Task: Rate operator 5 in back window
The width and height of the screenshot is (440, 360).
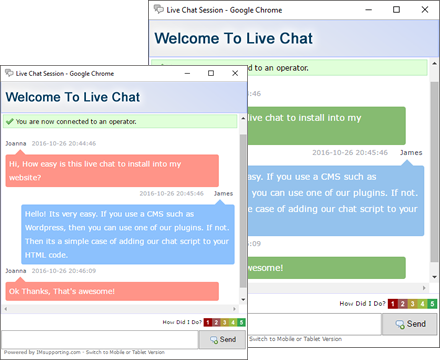Action: coord(432,304)
